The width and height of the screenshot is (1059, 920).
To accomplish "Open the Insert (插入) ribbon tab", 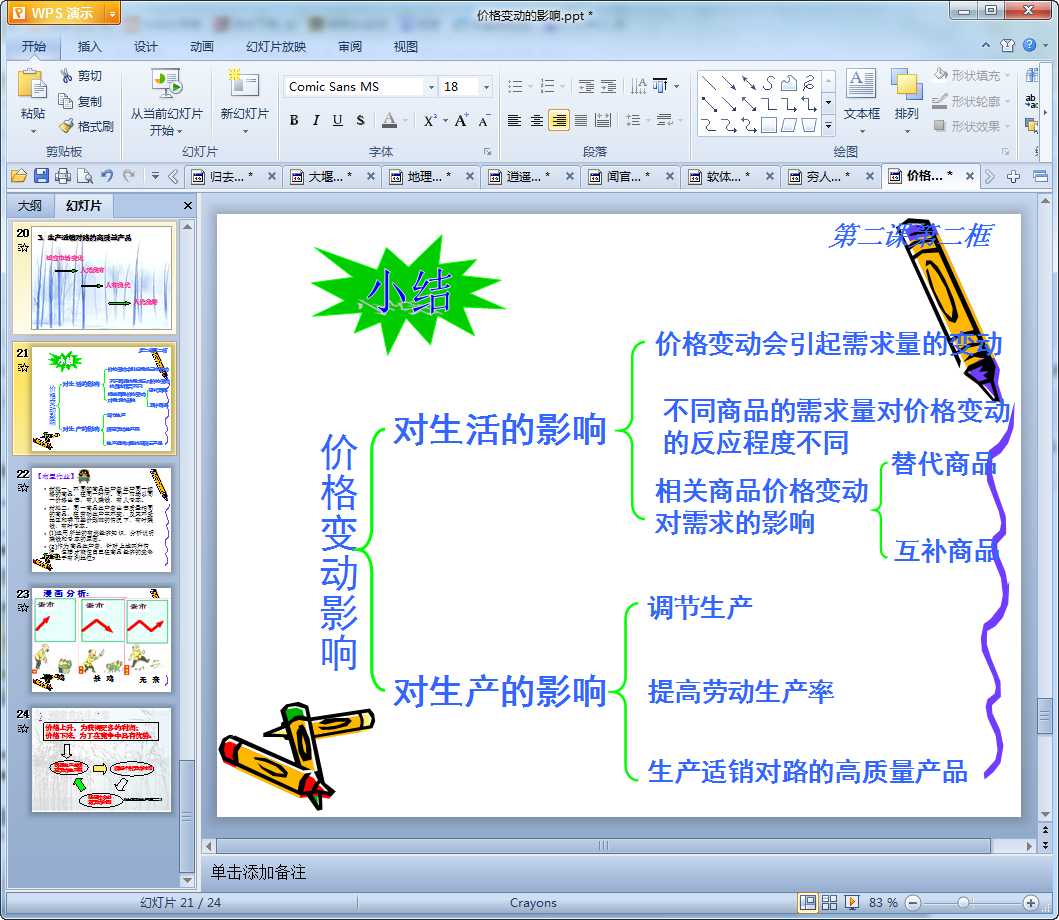I will pos(89,47).
